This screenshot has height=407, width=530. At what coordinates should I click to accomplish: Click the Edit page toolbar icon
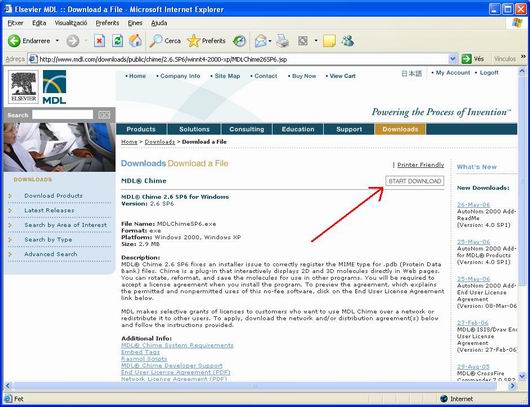pos(303,41)
